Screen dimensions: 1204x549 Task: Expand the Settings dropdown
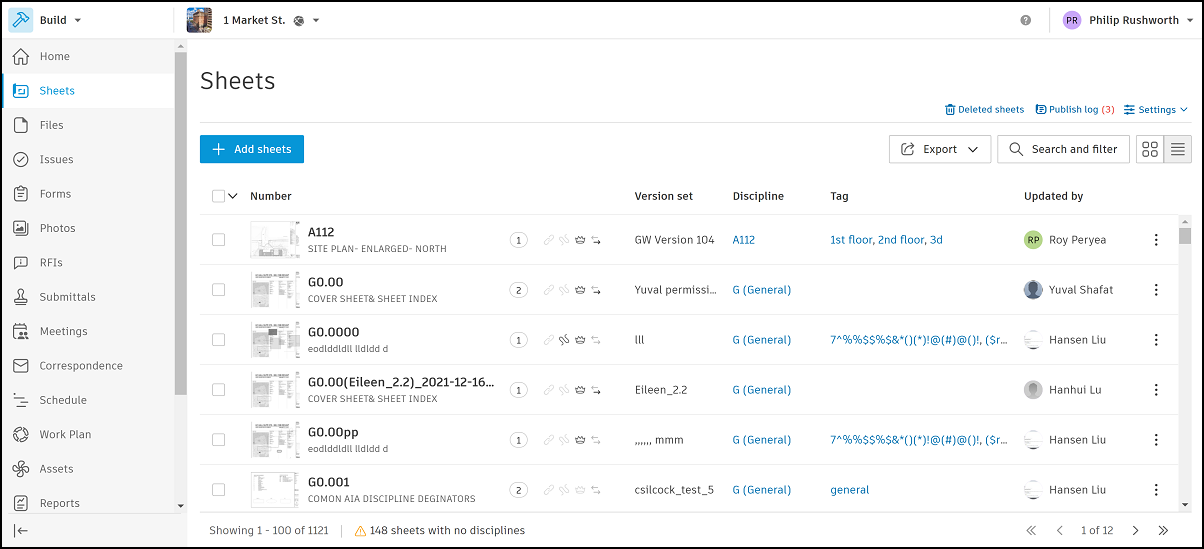pyautogui.click(x=1156, y=110)
